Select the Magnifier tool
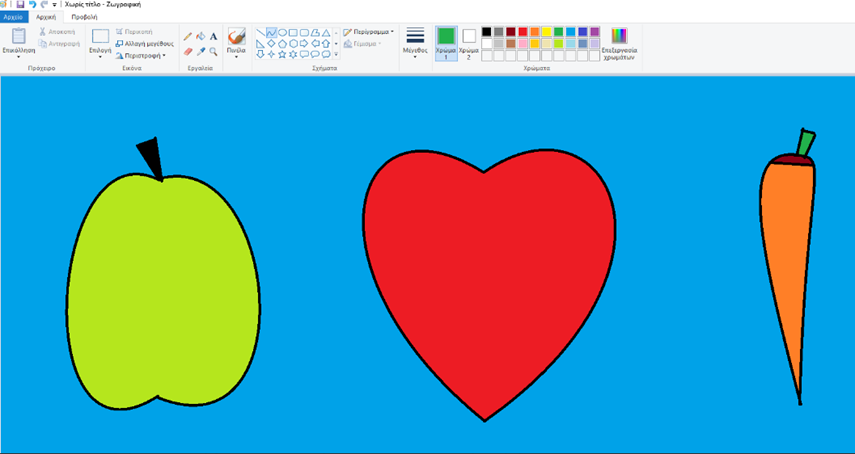 (x=213, y=51)
